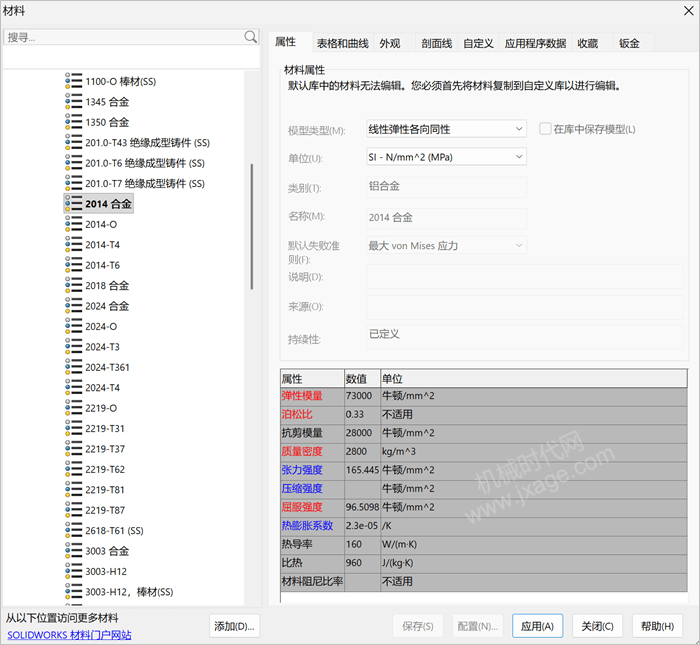
Task: Click 屈服强度 value 96.5098 cell
Action: coord(362,507)
